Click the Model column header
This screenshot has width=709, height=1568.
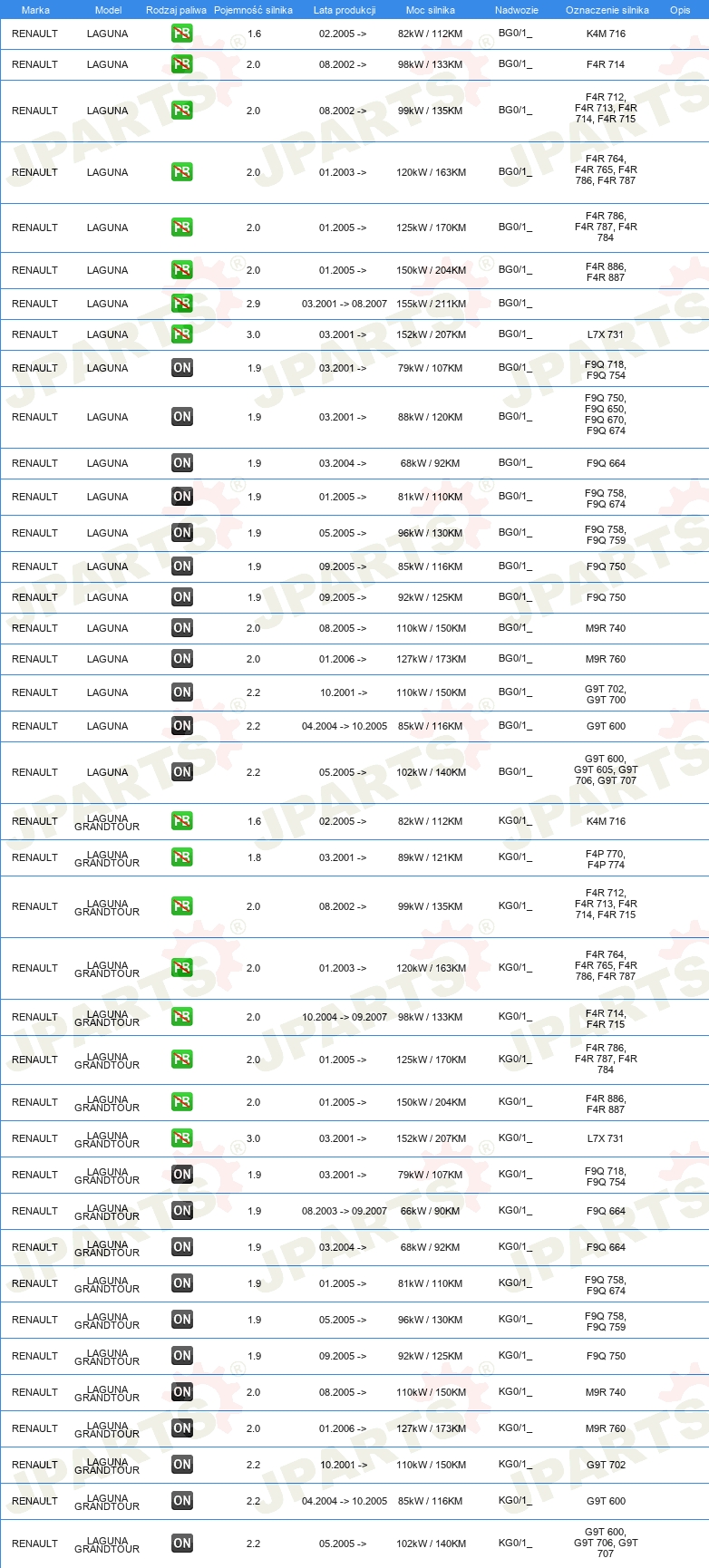[x=108, y=10]
